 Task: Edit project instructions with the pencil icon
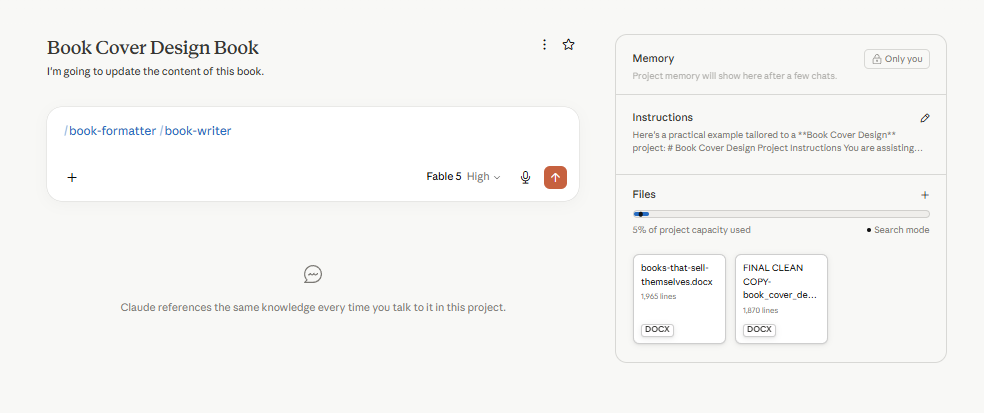coord(924,118)
